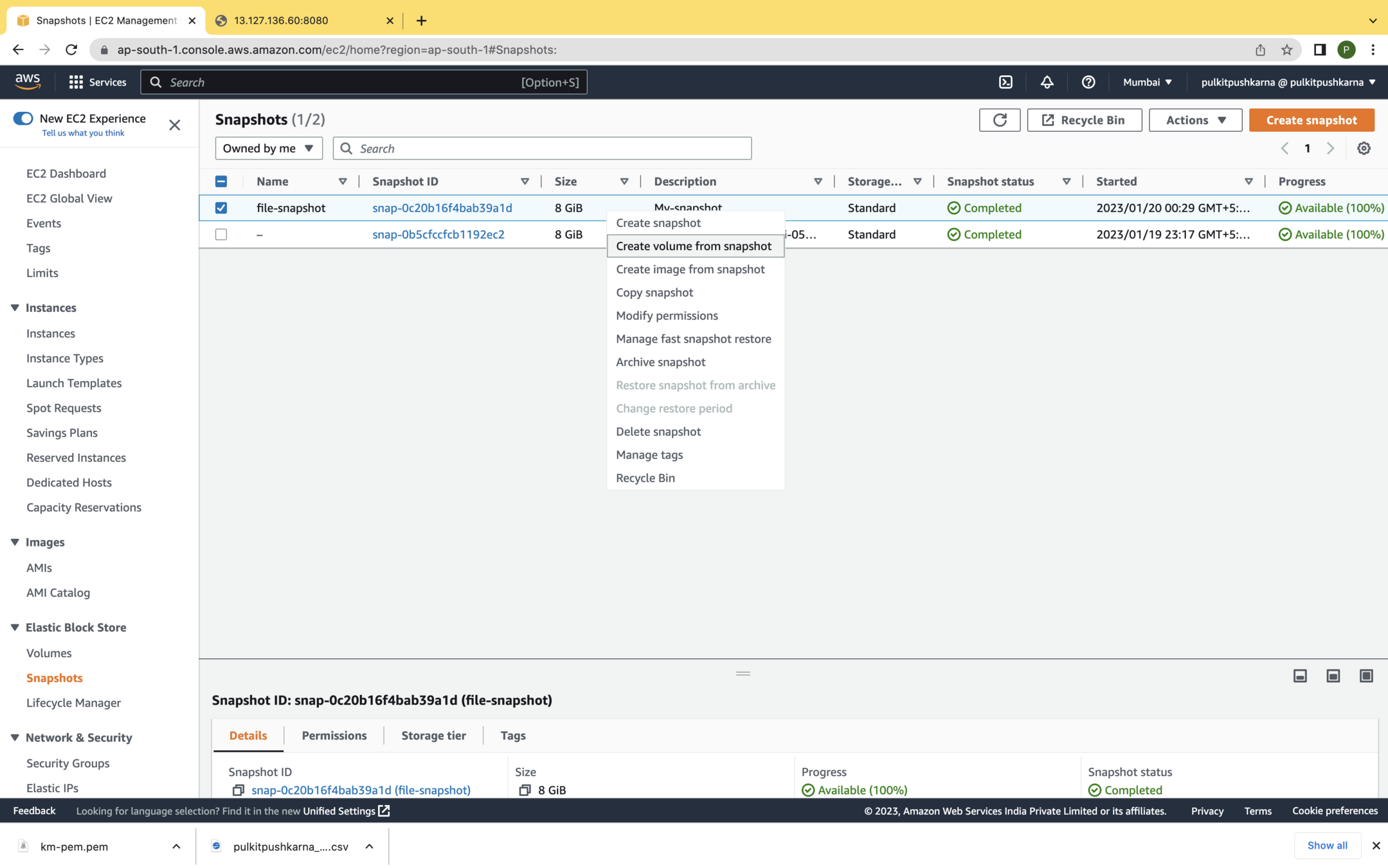
Task: Choose Create volume from snapshot
Action: click(x=693, y=246)
